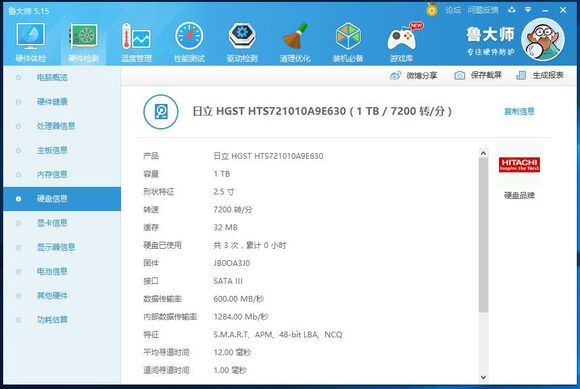
Task: Click the 600.00 MB/秒 transfer rate value
Action: pyautogui.click(x=239, y=299)
